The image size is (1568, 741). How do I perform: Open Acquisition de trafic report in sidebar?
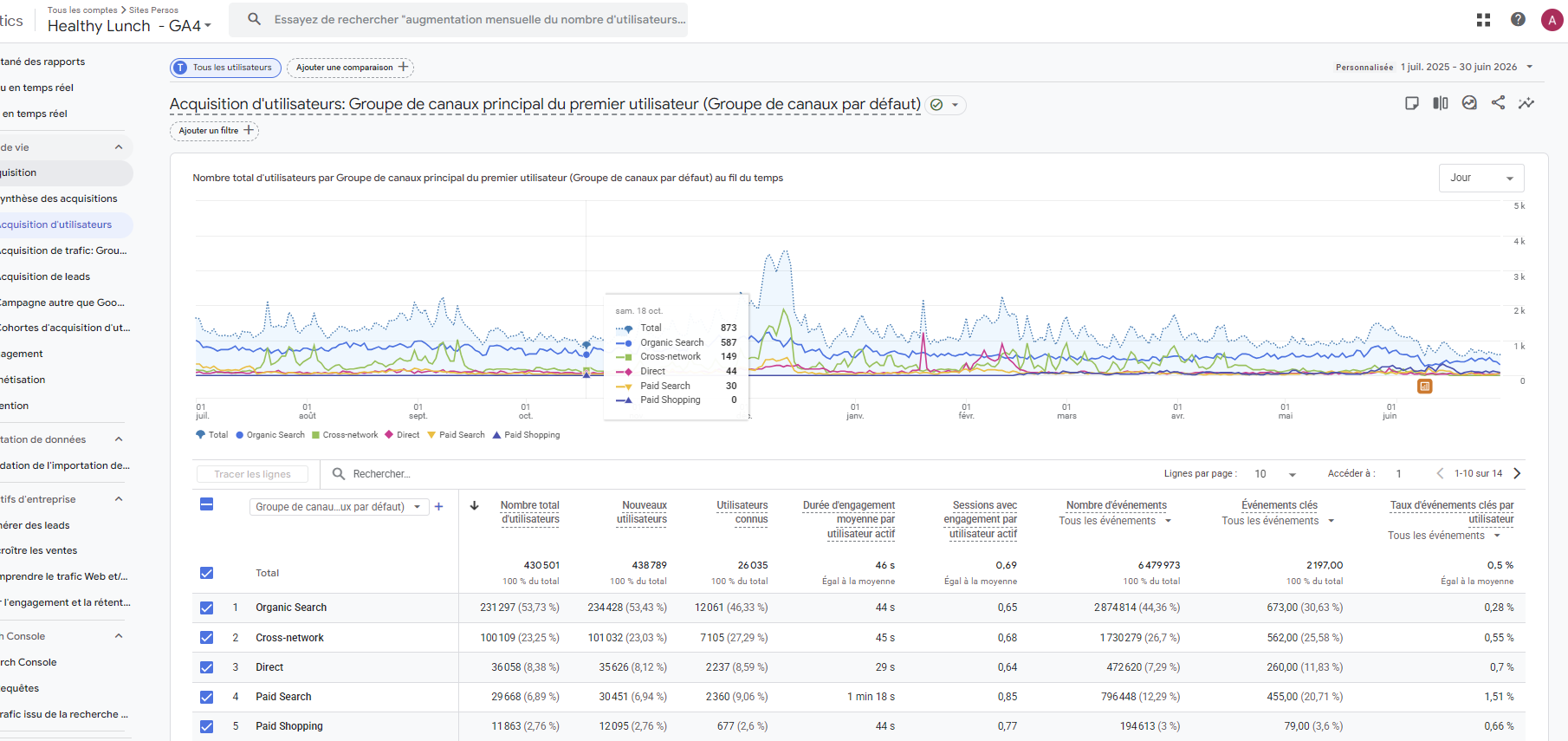click(64, 250)
